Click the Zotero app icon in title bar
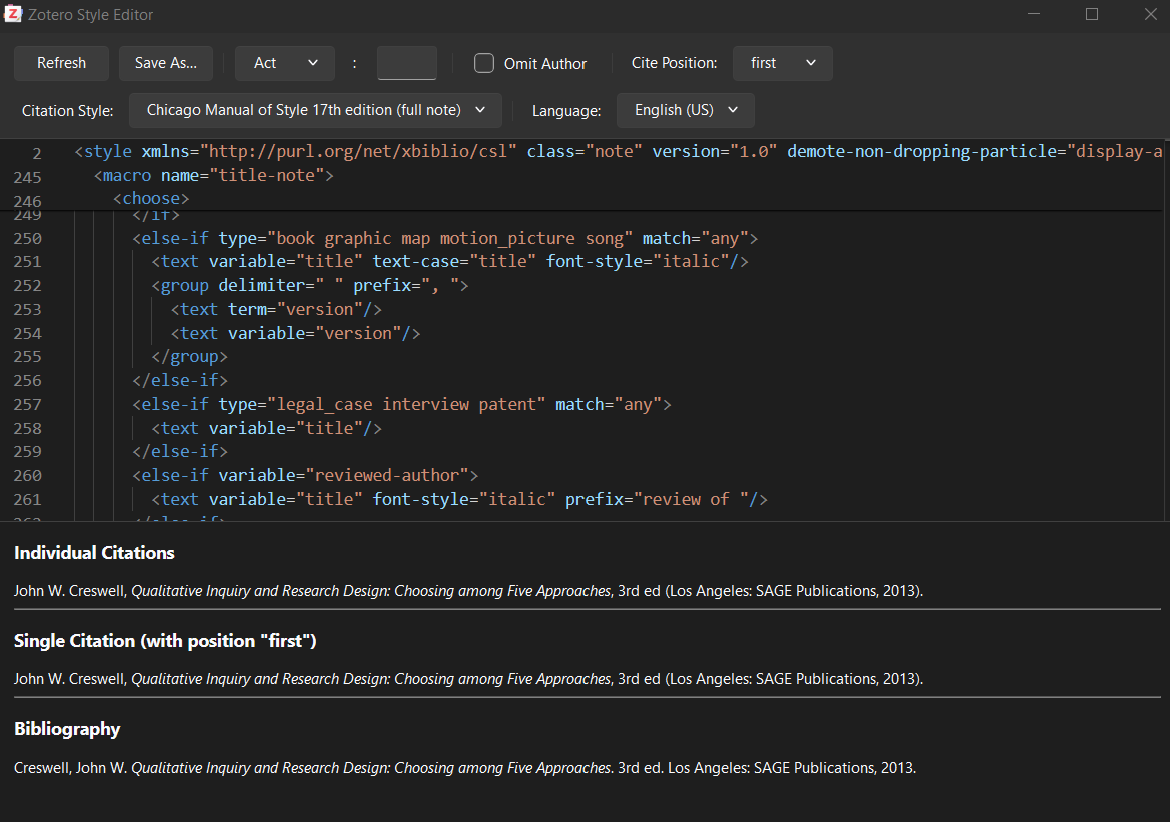The width and height of the screenshot is (1170, 822). point(13,13)
